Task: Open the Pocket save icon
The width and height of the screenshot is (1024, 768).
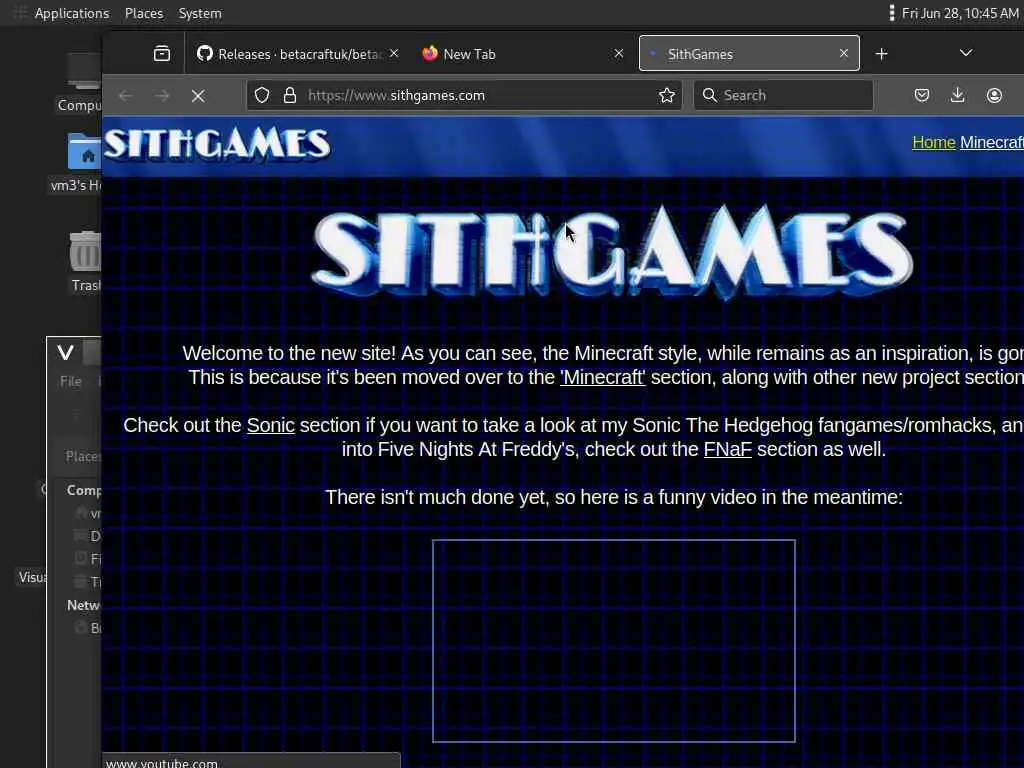Action: click(x=921, y=95)
